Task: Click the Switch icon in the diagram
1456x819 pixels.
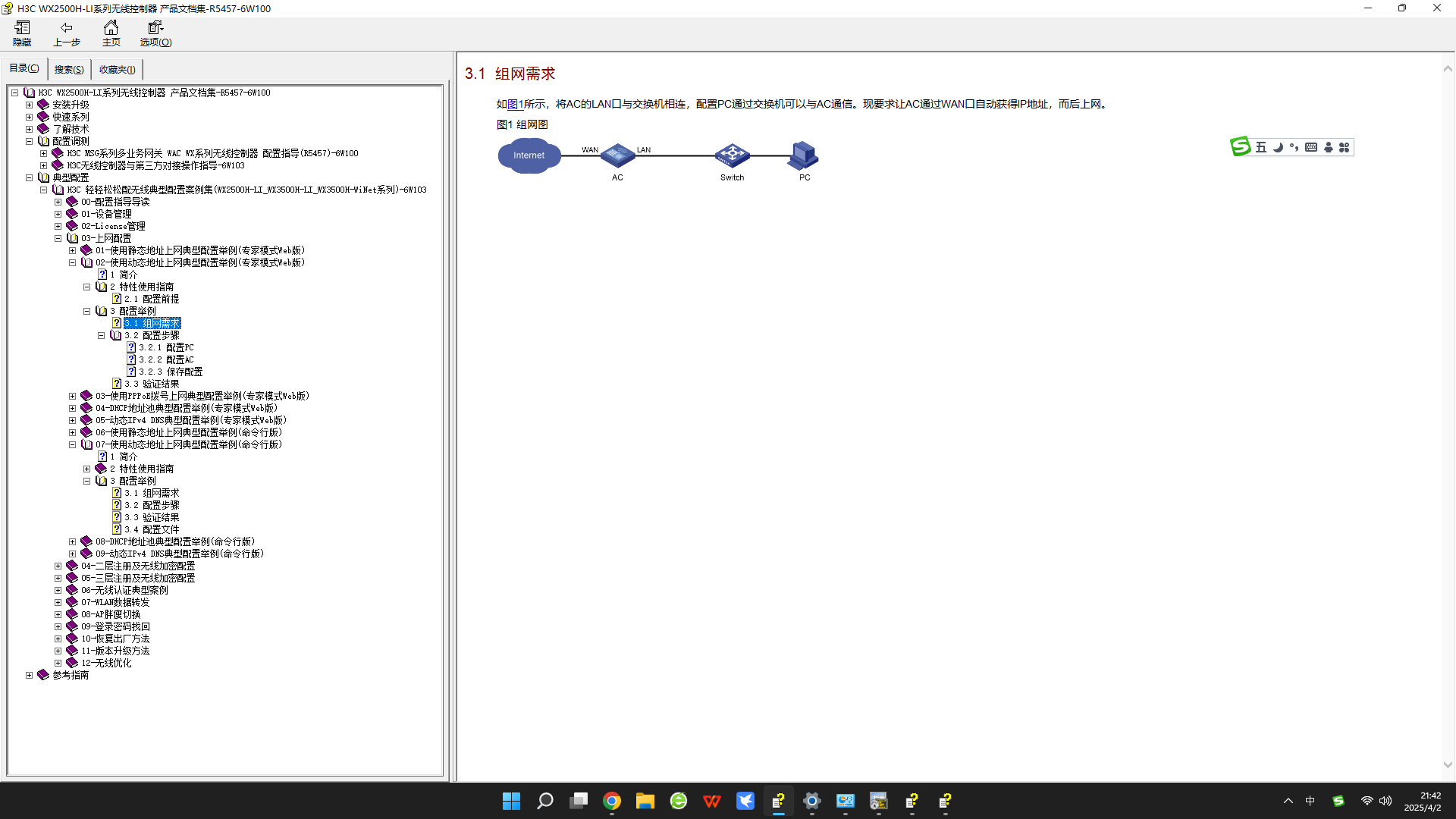Action: pos(732,155)
